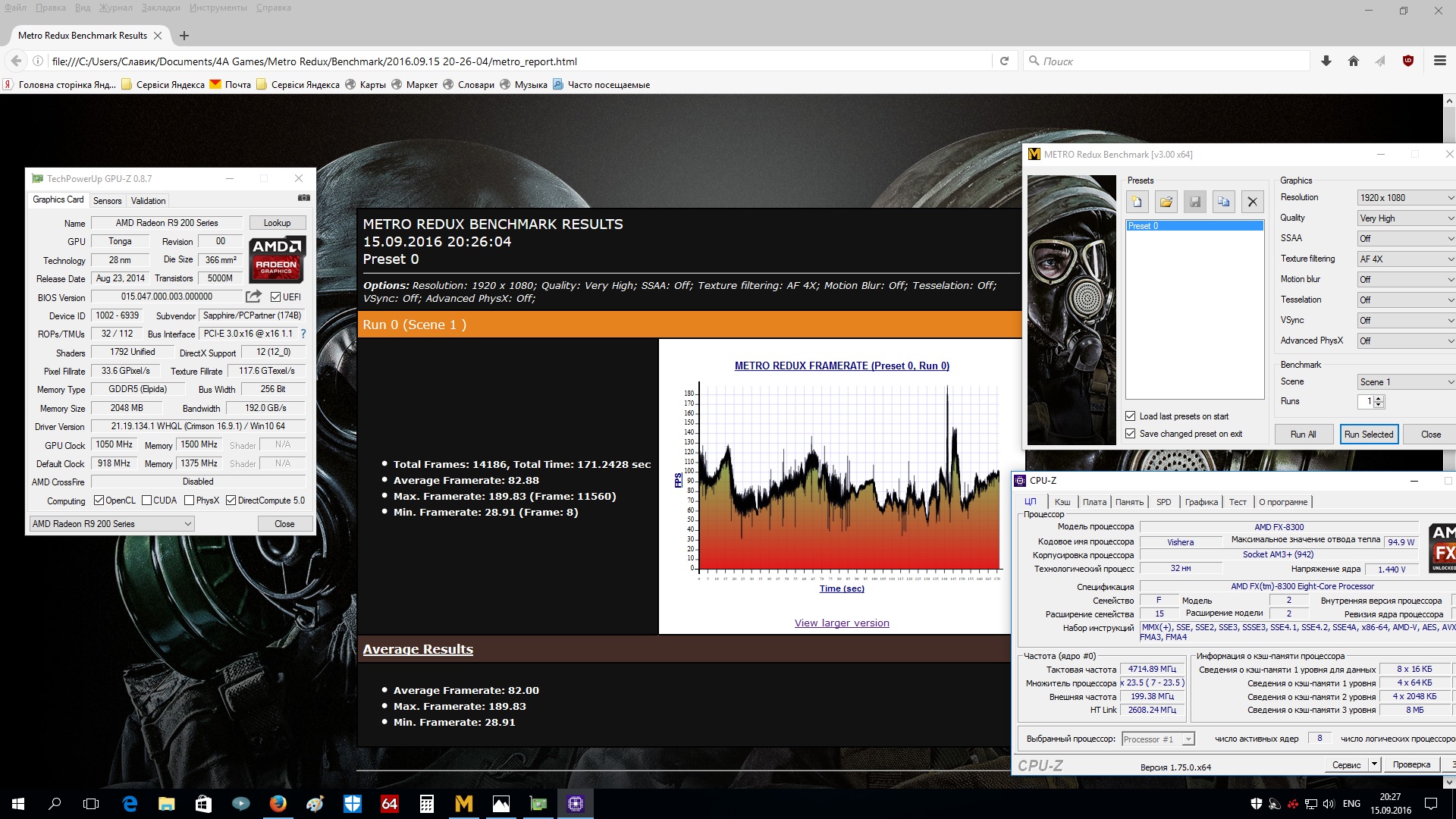
Task: Toggle OpenCL checkbox in GPU-Z
Action: pyautogui.click(x=99, y=500)
